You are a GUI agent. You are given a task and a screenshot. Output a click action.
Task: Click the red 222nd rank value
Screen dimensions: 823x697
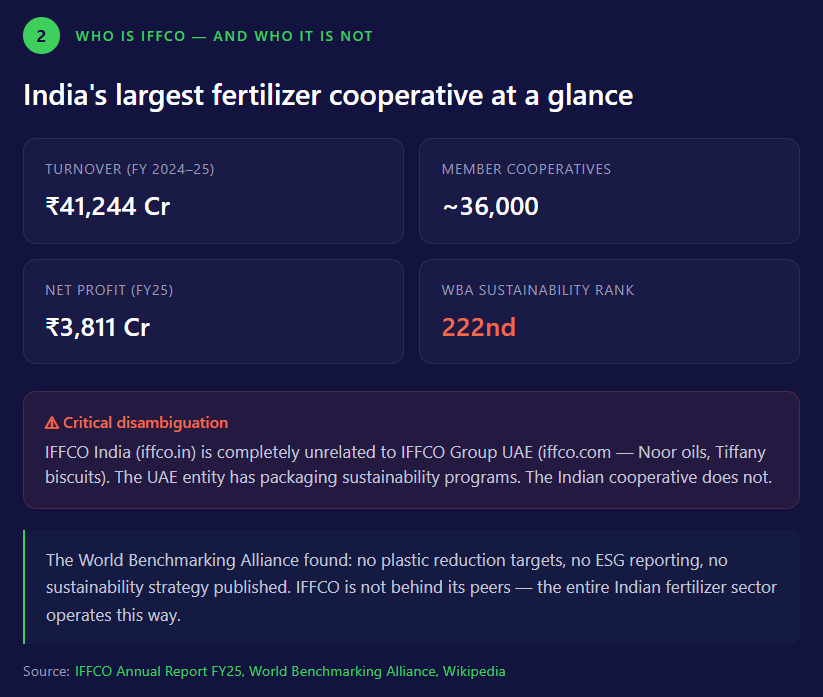point(479,327)
